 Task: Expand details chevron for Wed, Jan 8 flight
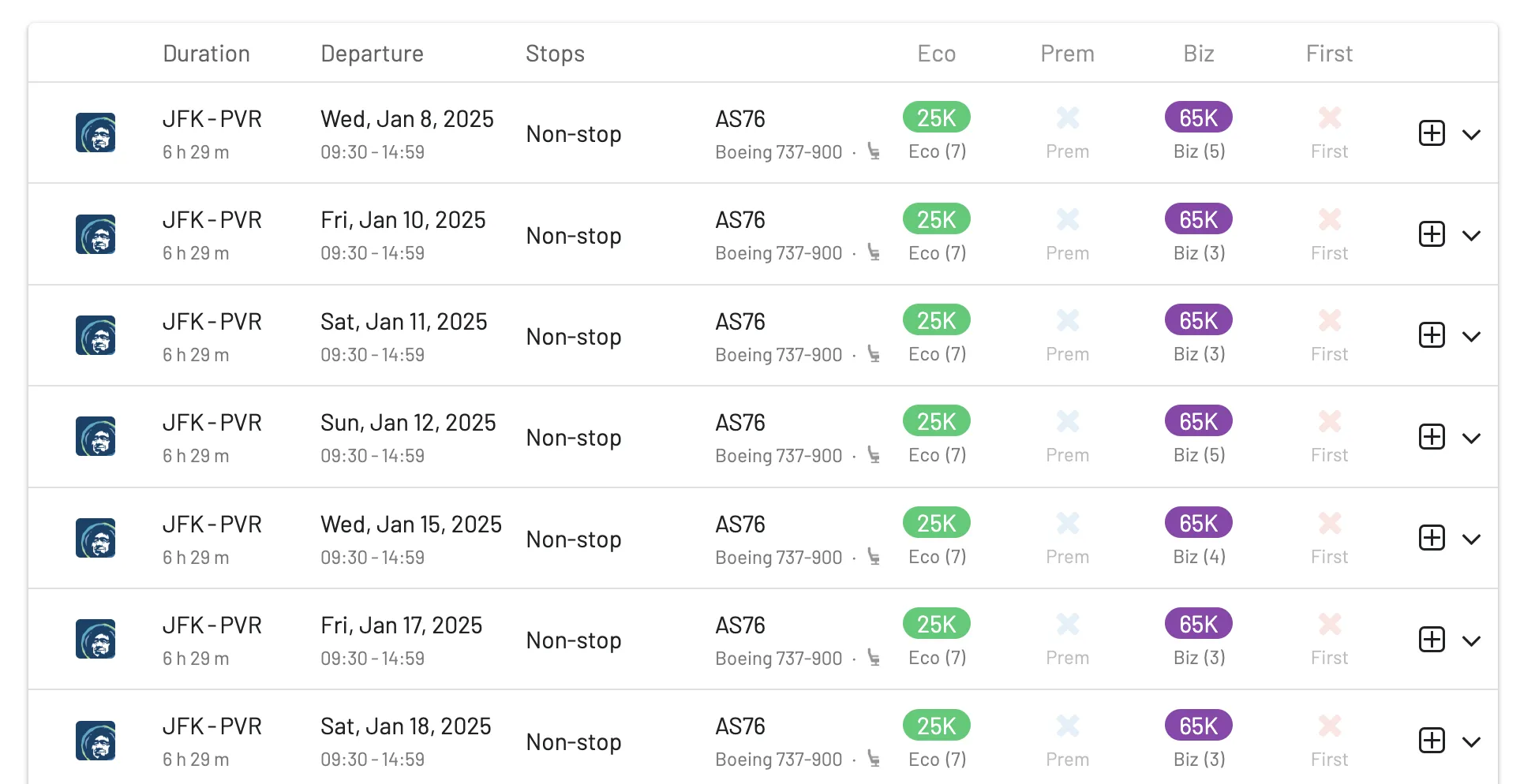point(1471,134)
